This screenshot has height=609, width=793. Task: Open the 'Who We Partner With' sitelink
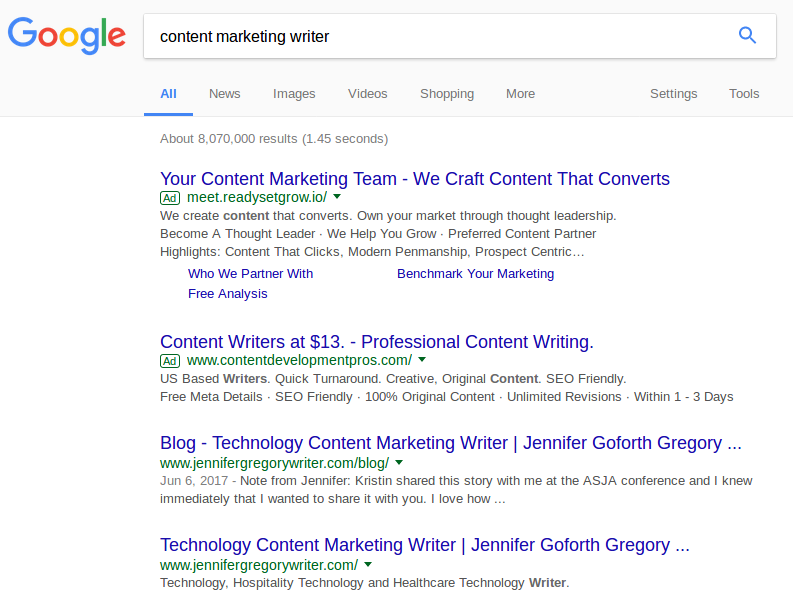tap(250, 274)
